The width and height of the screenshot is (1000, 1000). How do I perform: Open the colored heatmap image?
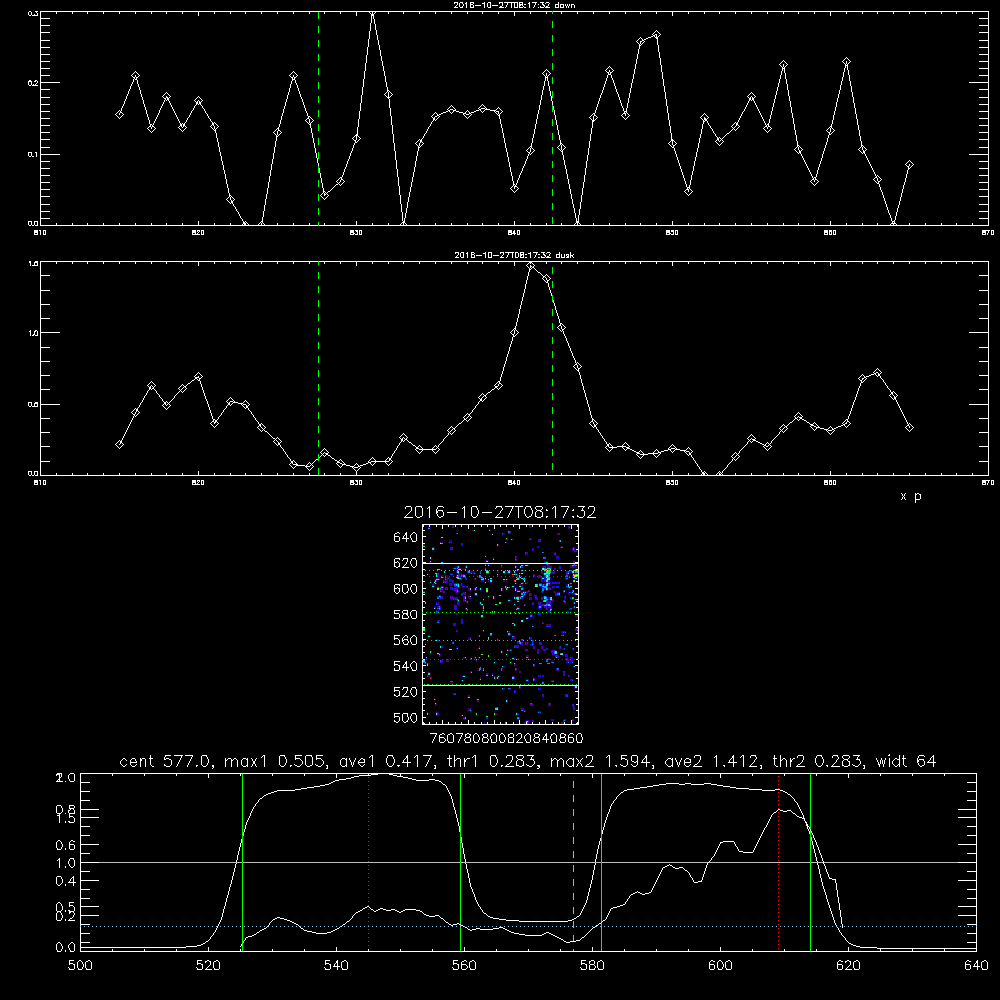tap(501, 624)
